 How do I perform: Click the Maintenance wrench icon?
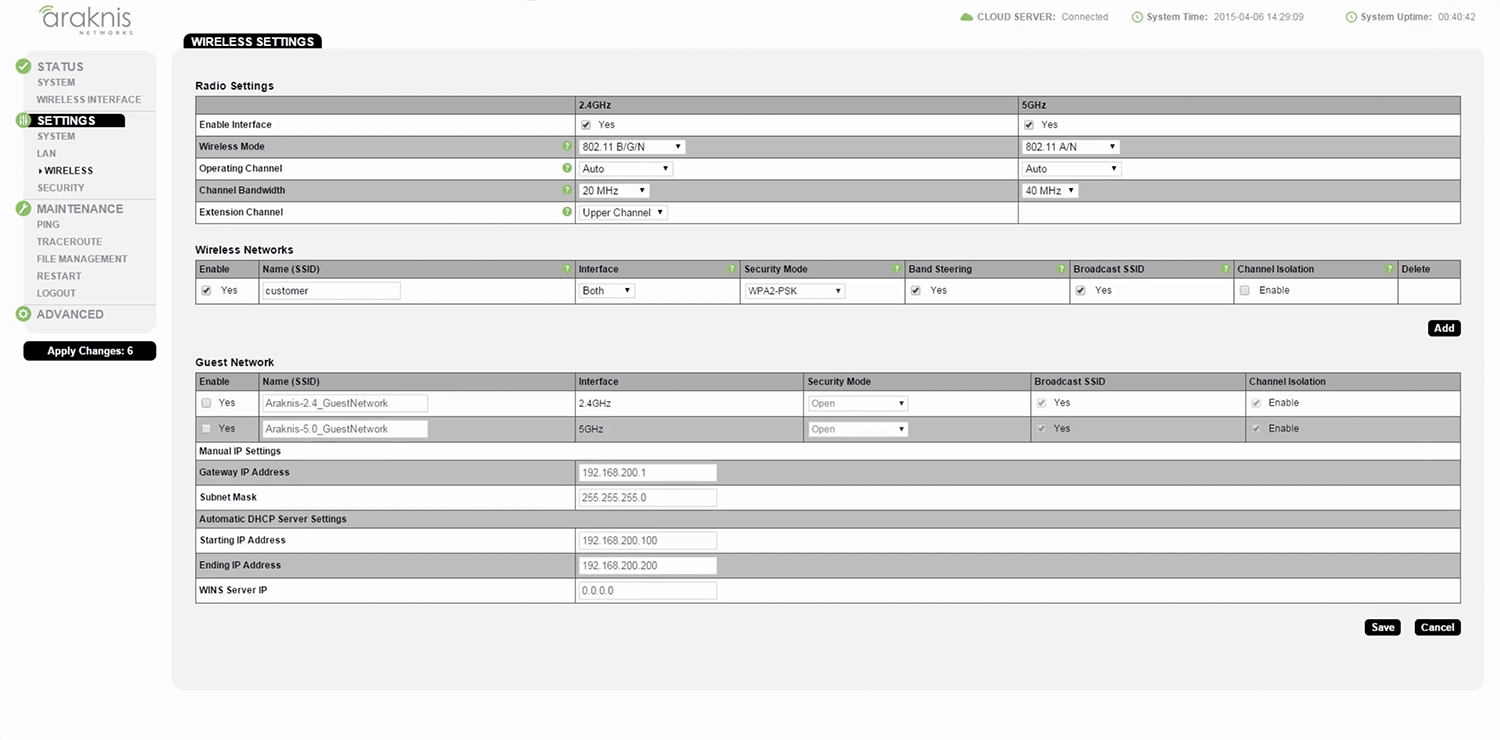click(x=23, y=209)
